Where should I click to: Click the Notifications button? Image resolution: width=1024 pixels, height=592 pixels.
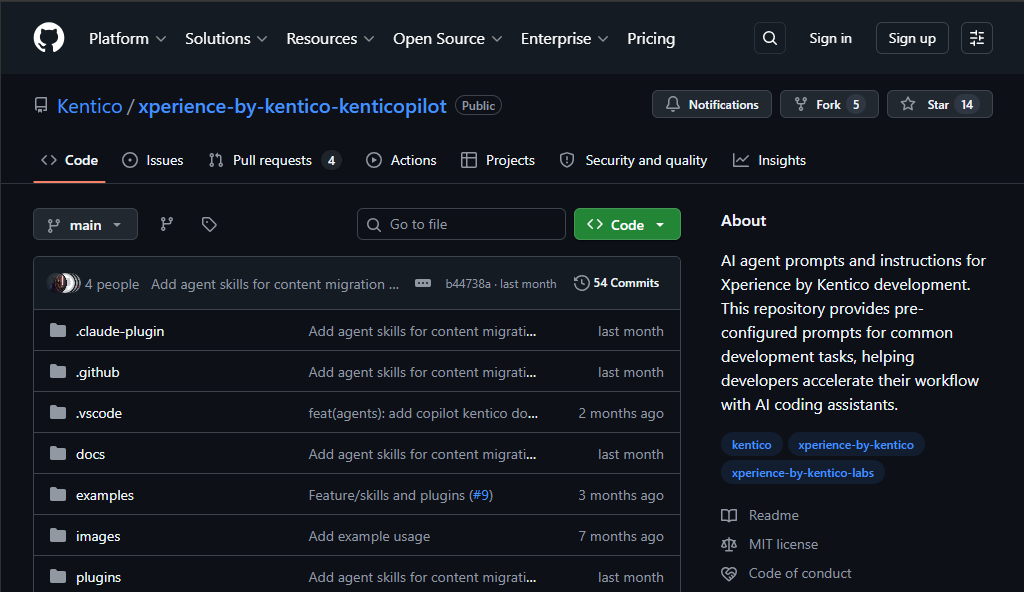(x=711, y=104)
